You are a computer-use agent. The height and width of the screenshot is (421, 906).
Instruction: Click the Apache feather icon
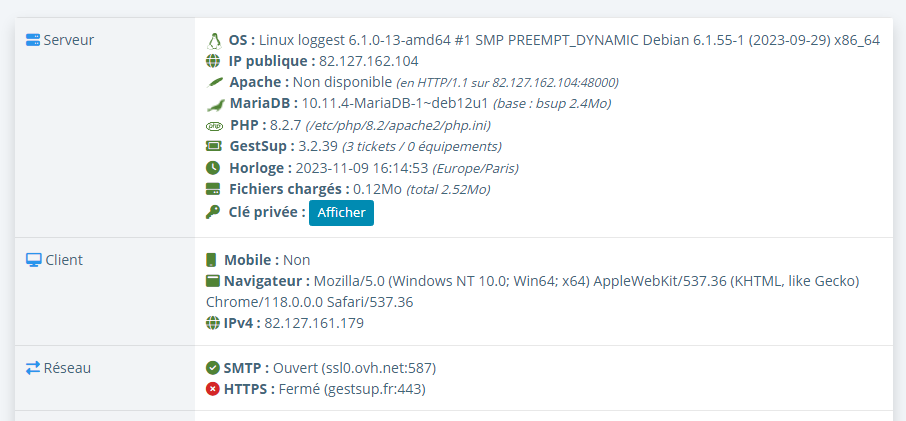point(214,83)
